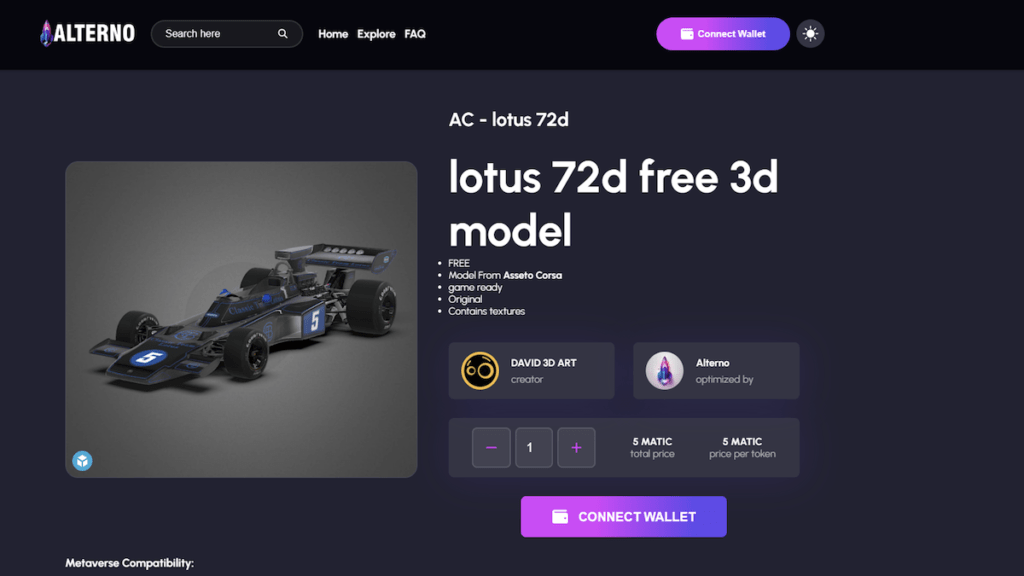
Task: Click the large CONNECT WALLET button
Action: point(624,517)
